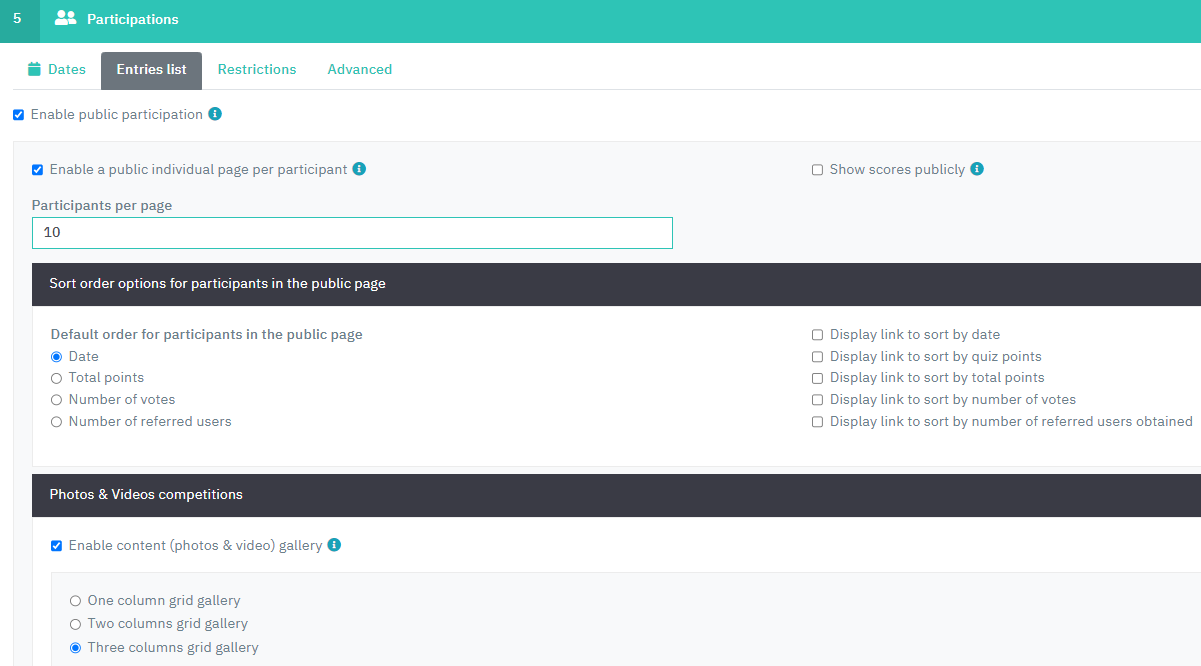Click info icon next to Show scores publicly

click(977, 169)
